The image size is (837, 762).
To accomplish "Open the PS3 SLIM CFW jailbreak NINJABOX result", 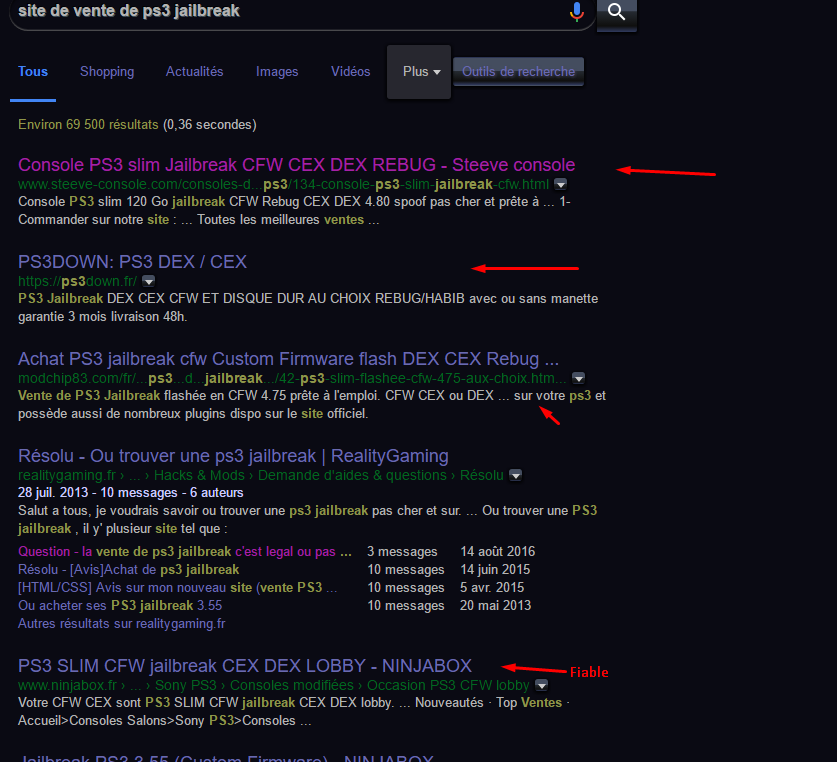I will coord(245,666).
